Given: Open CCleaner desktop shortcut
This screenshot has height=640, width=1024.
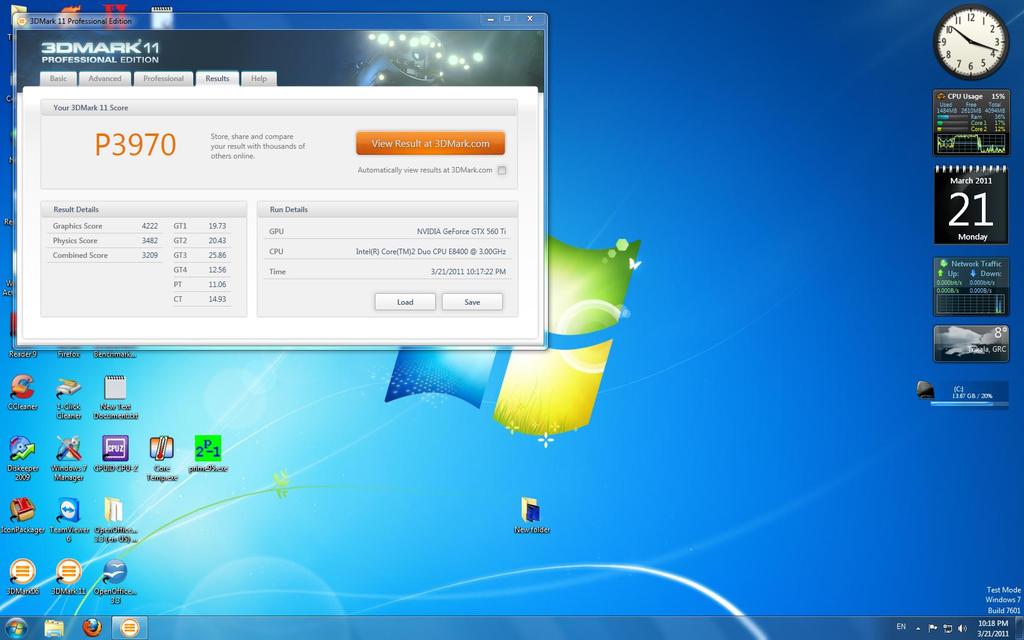Looking at the screenshot, I should pyautogui.click(x=22, y=392).
